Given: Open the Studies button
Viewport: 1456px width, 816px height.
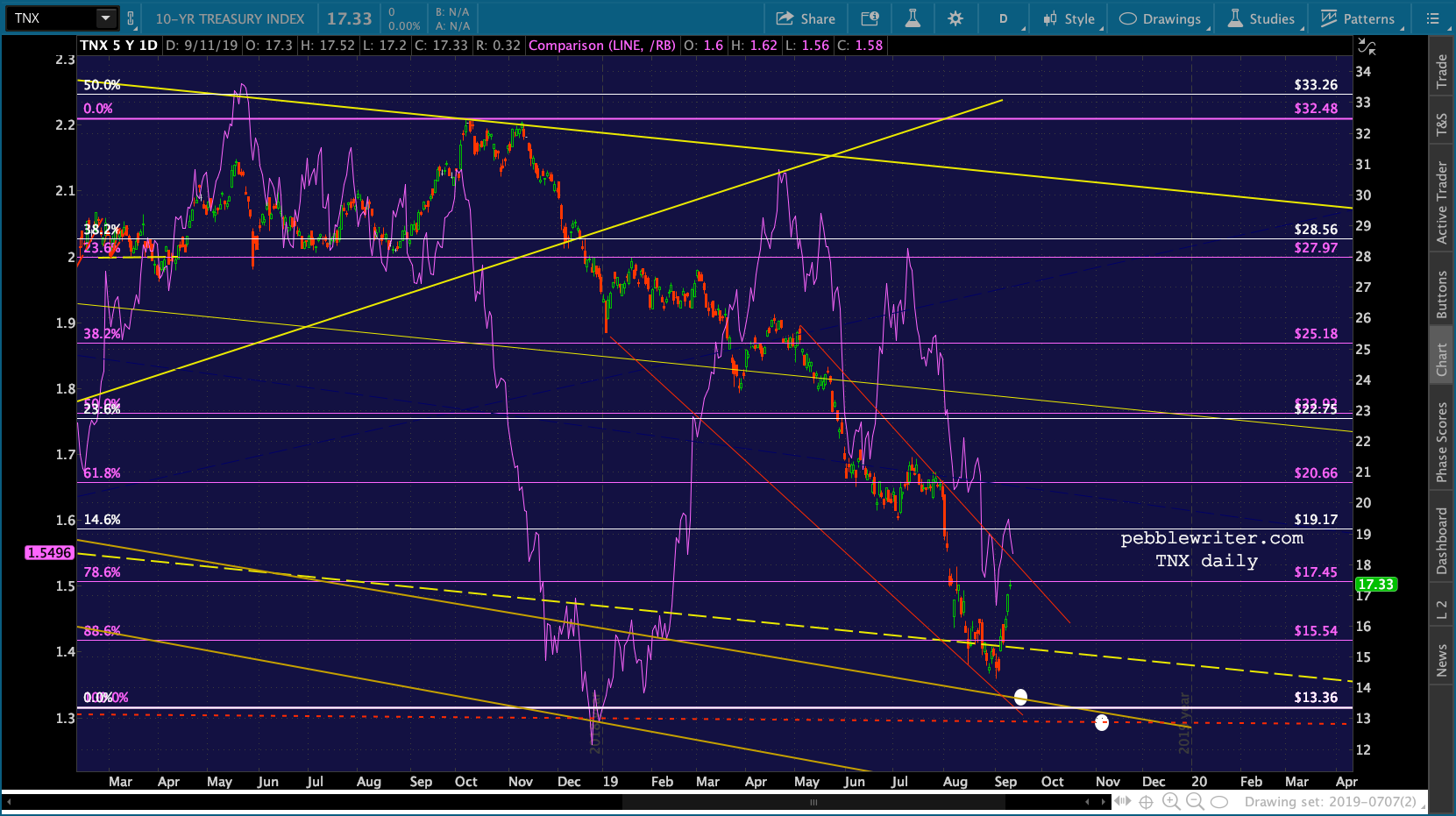Looking at the screenshot, I should click(1261, 18).
